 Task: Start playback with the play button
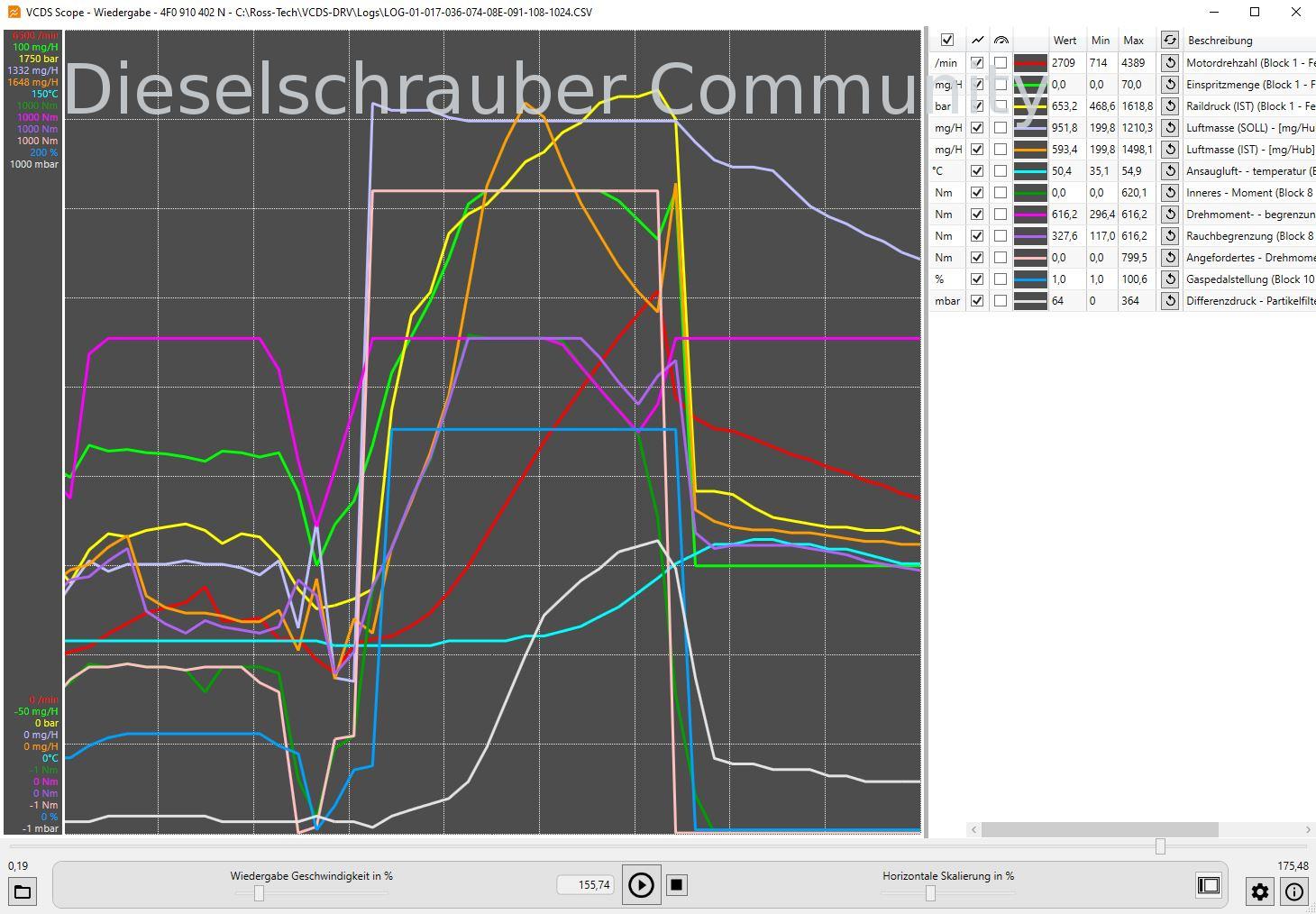pyautogui.click(x=641, y=885)
